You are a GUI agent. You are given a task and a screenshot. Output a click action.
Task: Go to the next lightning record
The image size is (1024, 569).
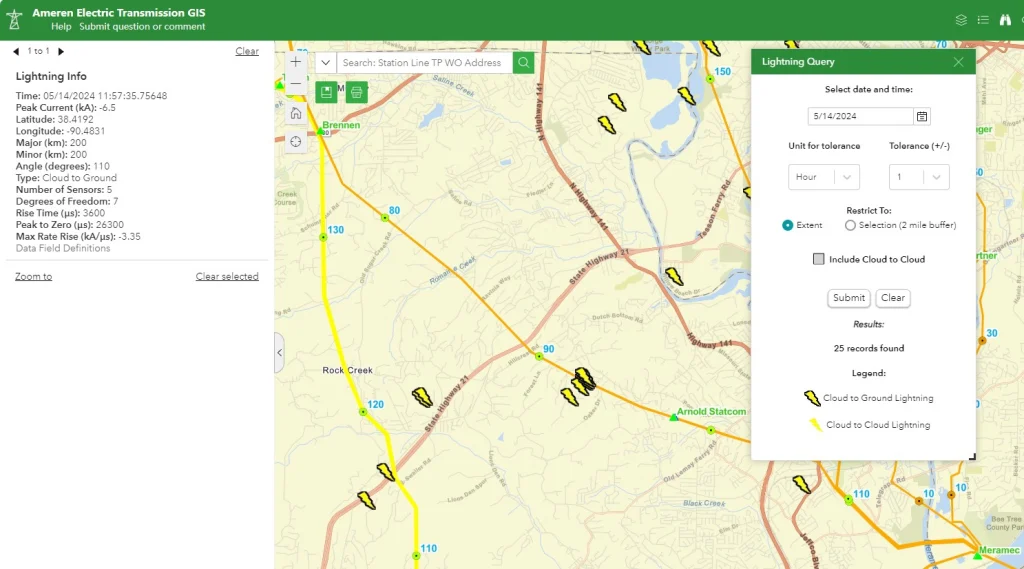pos(61,51)
